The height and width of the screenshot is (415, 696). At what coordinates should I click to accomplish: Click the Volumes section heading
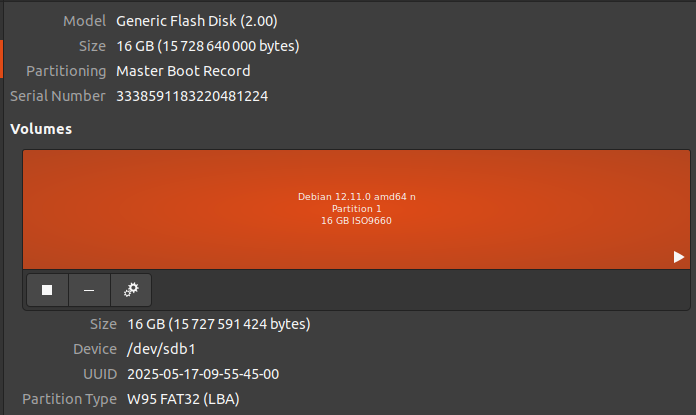pos(41,129)
